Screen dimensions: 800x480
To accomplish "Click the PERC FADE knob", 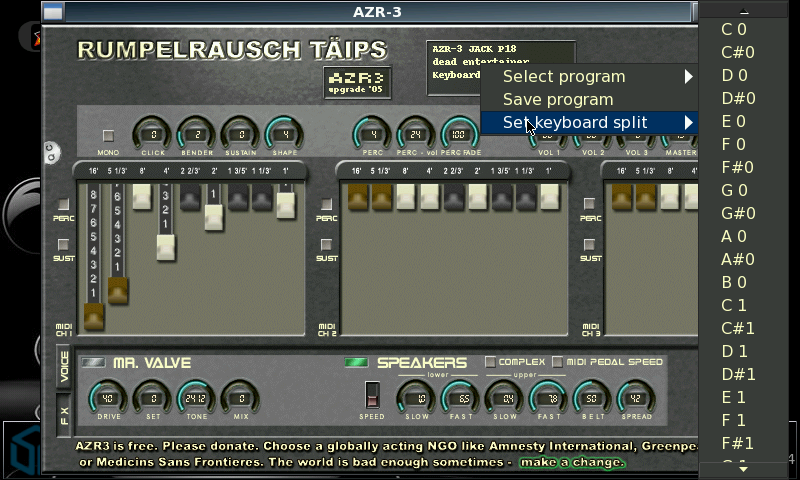I will (460, 134).
